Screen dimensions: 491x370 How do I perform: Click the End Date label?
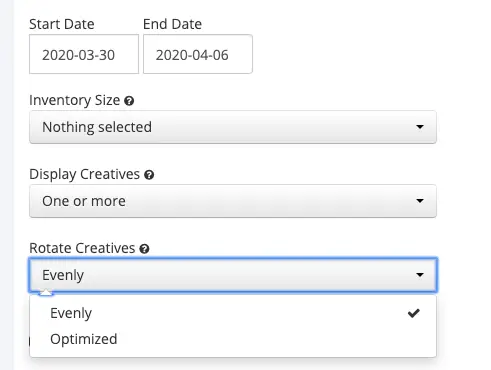click(172, 24)
